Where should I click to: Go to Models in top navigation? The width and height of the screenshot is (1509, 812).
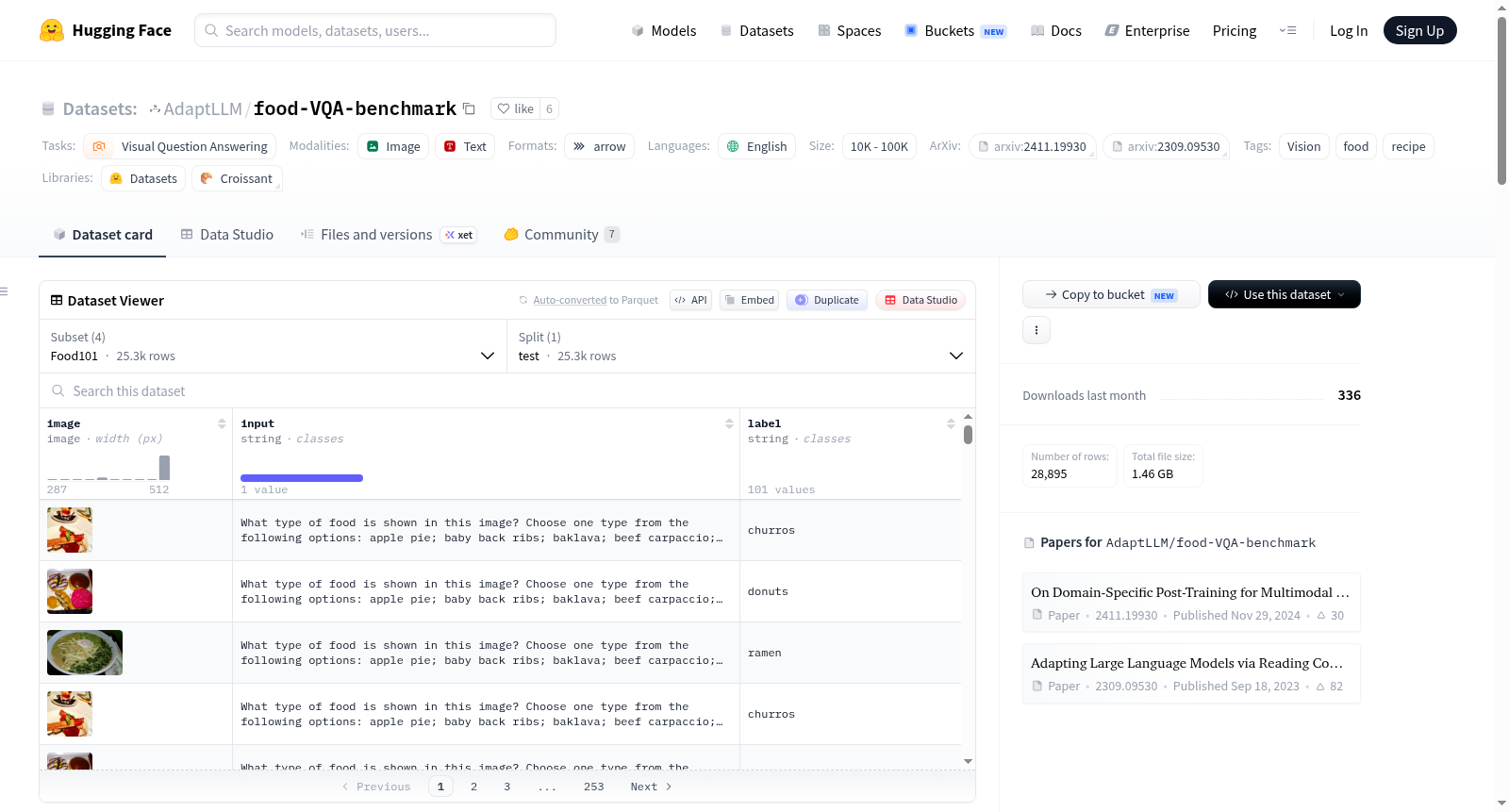(x=663, y=30)
